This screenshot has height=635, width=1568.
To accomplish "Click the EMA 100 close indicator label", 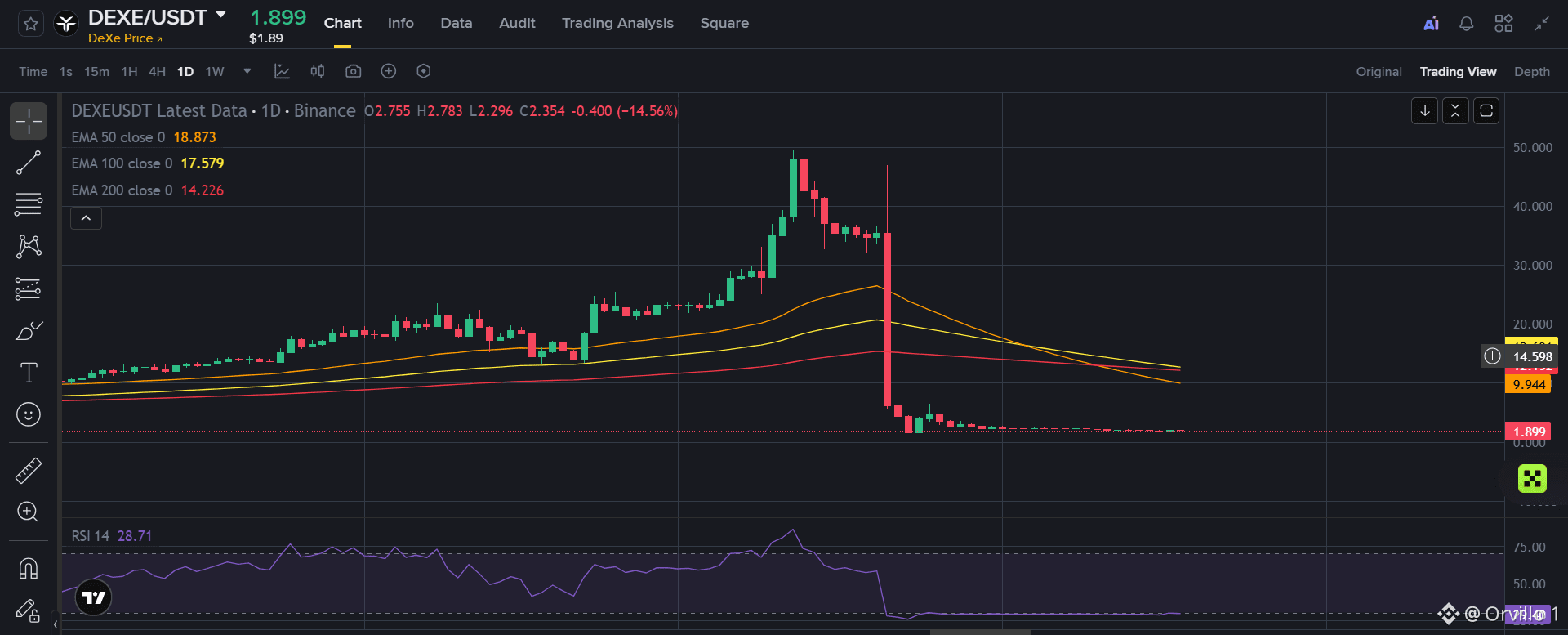I will click(x=122, y=163).
